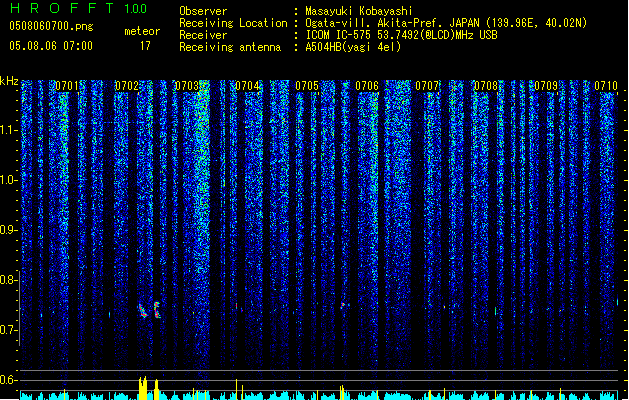Click the 0706 time marker label
The height and width of the screenshot is (400, 629).
pyautogui.click(x=367, y=86)
